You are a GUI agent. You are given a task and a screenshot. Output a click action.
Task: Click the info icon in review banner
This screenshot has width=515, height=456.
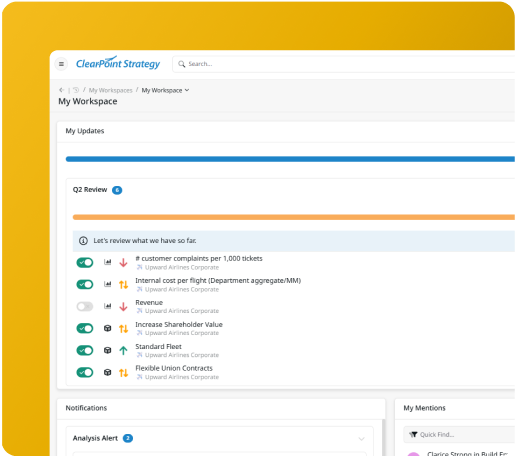point(83,241)
